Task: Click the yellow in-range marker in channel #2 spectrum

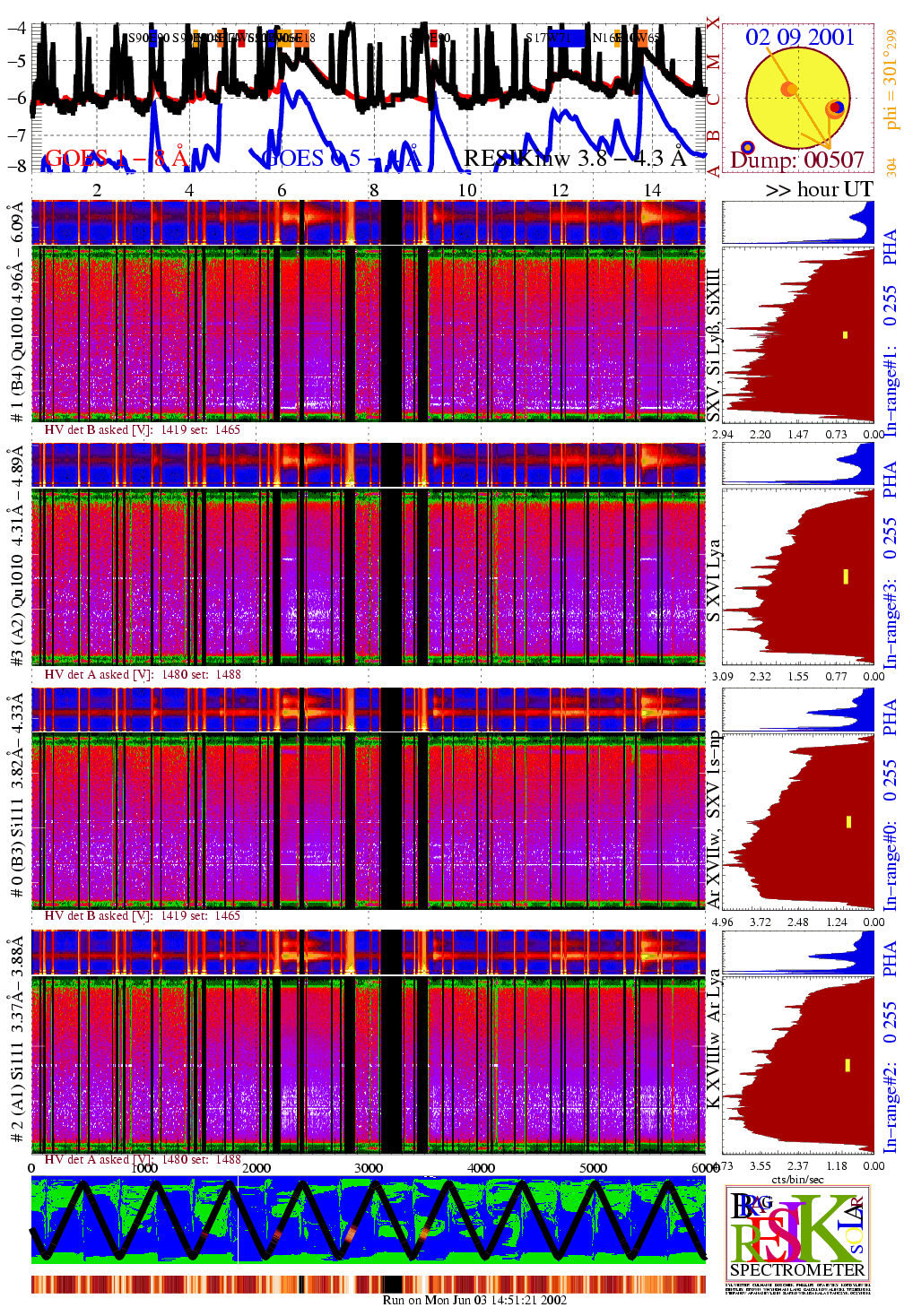Action: pos(847,1065)
